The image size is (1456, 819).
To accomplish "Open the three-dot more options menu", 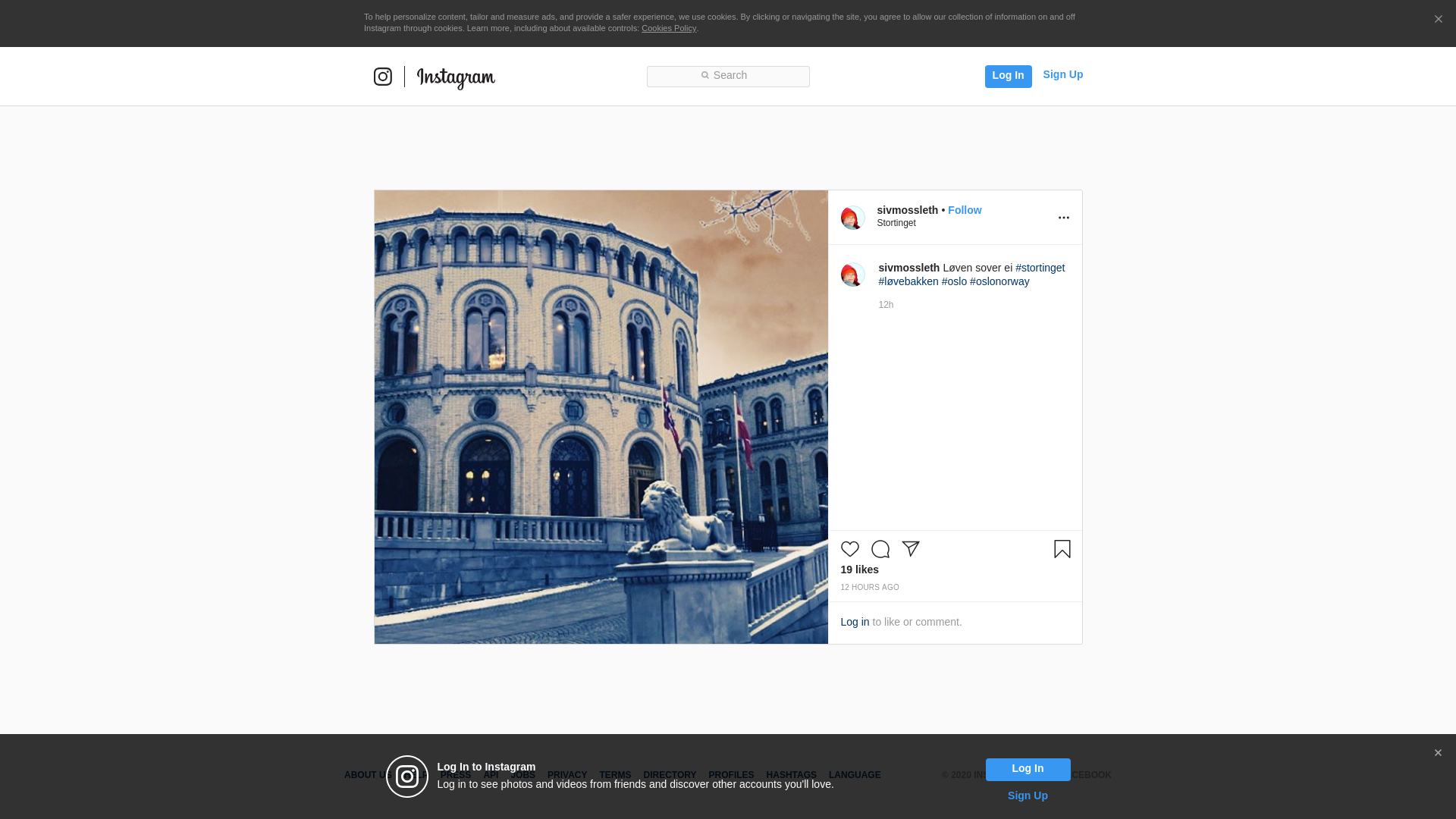I will point(1063,218).
